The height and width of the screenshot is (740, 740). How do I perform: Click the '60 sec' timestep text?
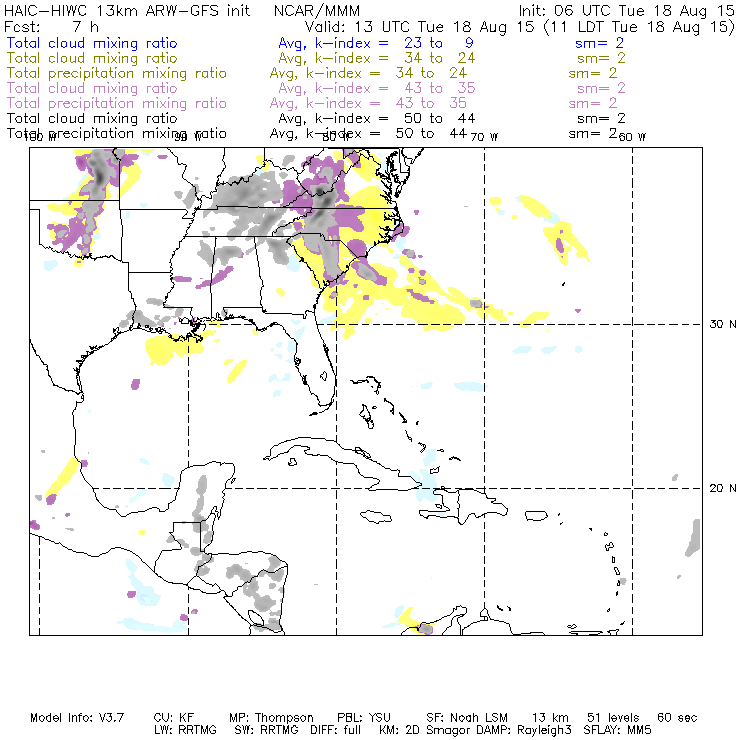677,718
